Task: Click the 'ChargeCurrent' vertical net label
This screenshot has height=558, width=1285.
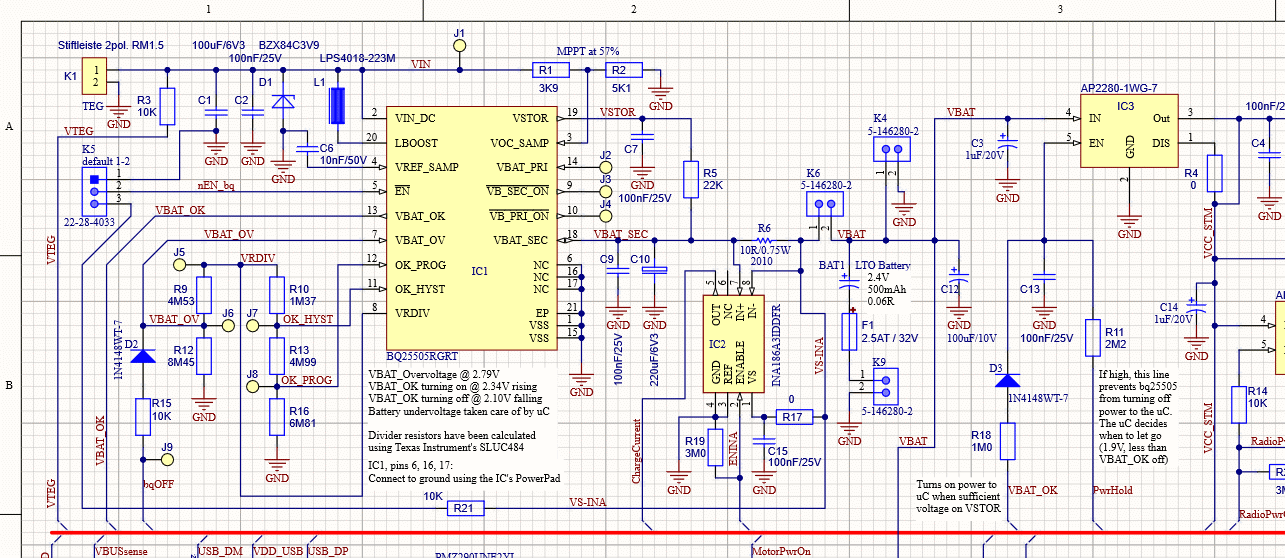Action: 636,453
